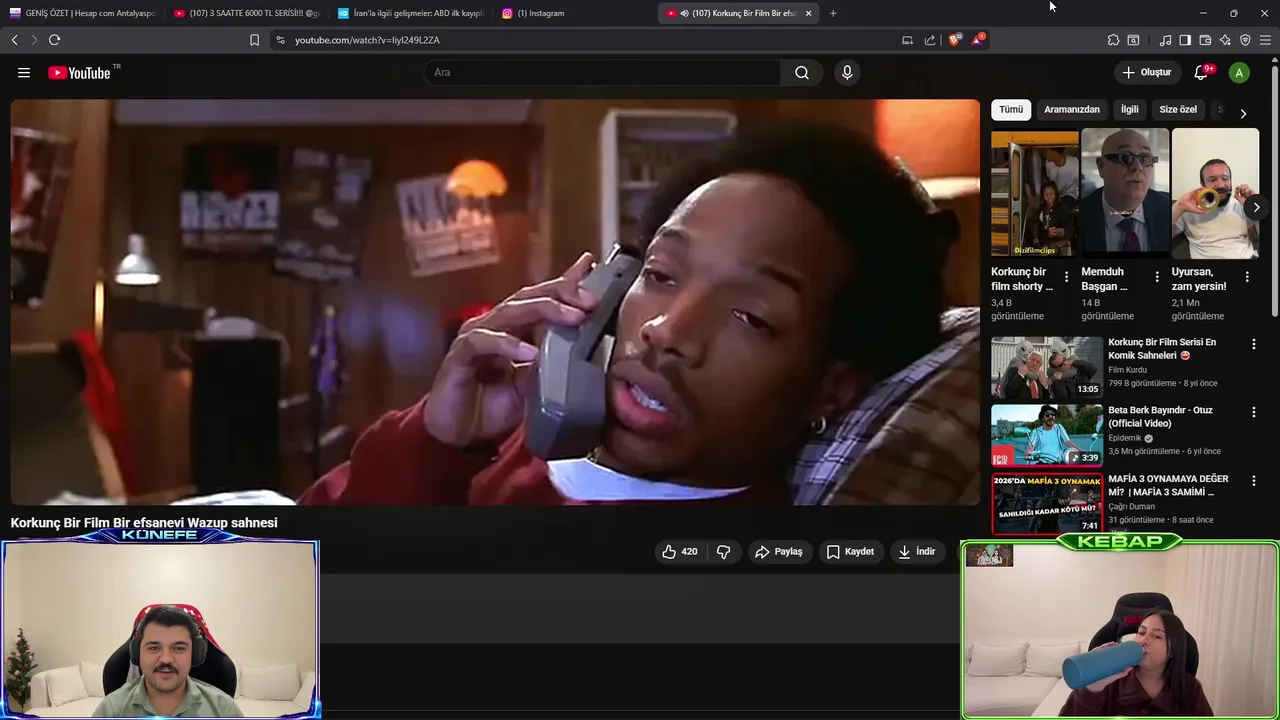
Task: Reload the page
Action: point(54,40)
